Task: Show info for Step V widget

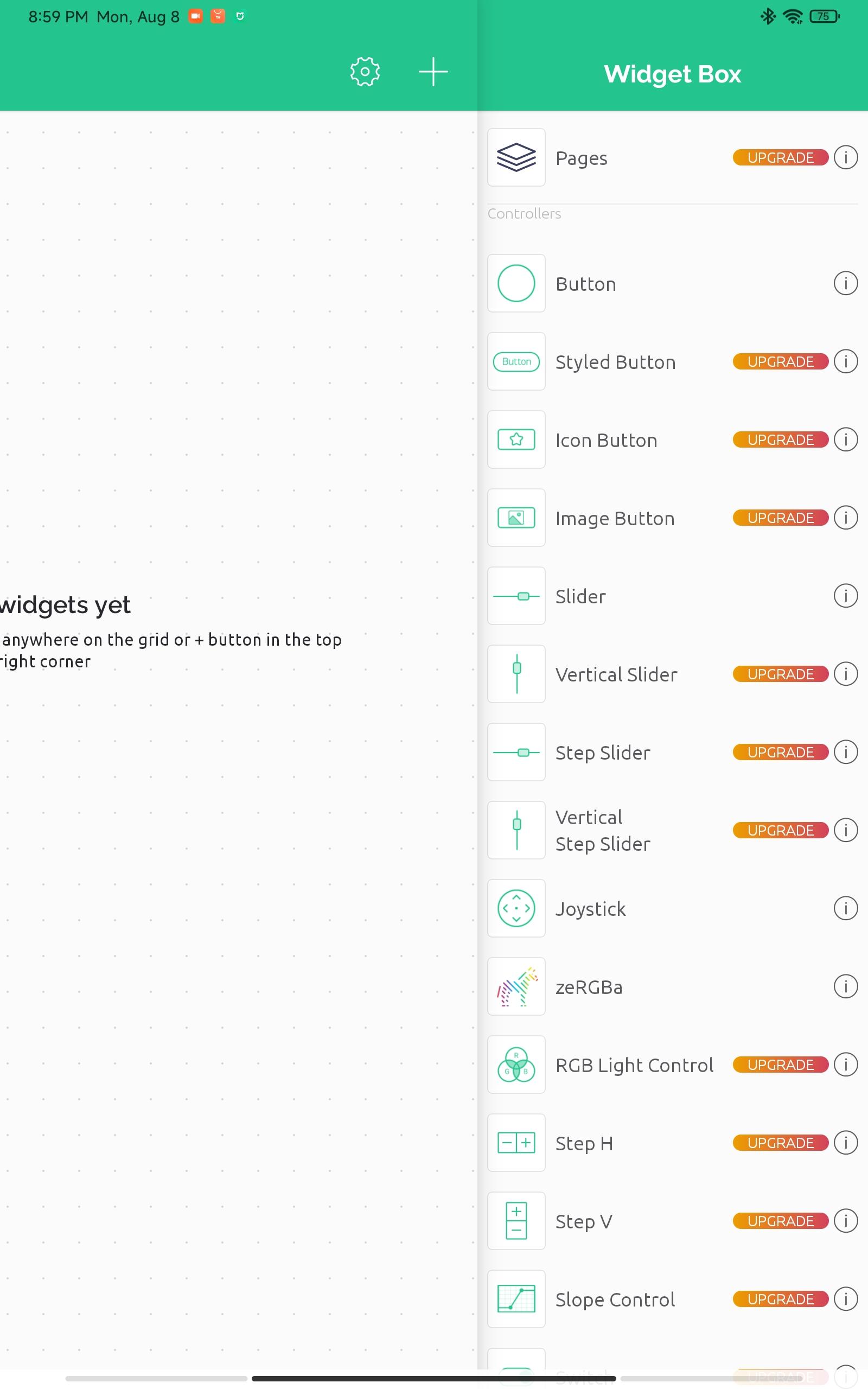Action: tap(845, 1220)
